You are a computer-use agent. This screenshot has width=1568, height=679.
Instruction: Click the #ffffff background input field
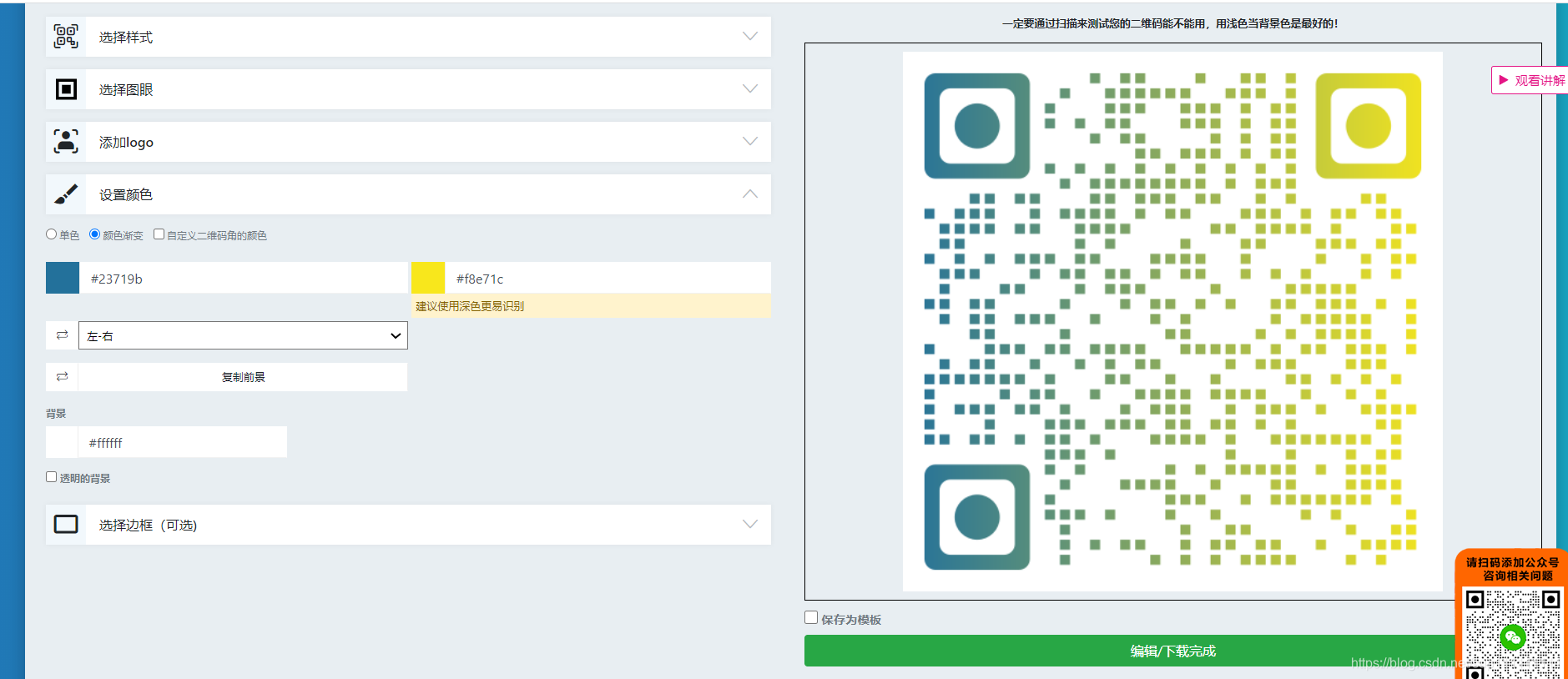click(182, 442)
